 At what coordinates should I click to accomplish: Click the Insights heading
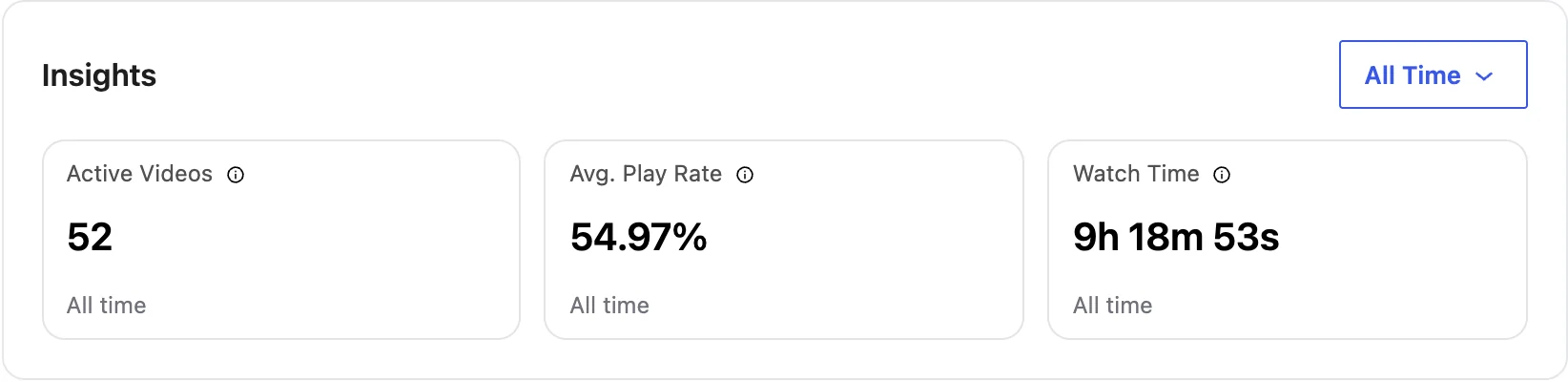pos(99,75)
